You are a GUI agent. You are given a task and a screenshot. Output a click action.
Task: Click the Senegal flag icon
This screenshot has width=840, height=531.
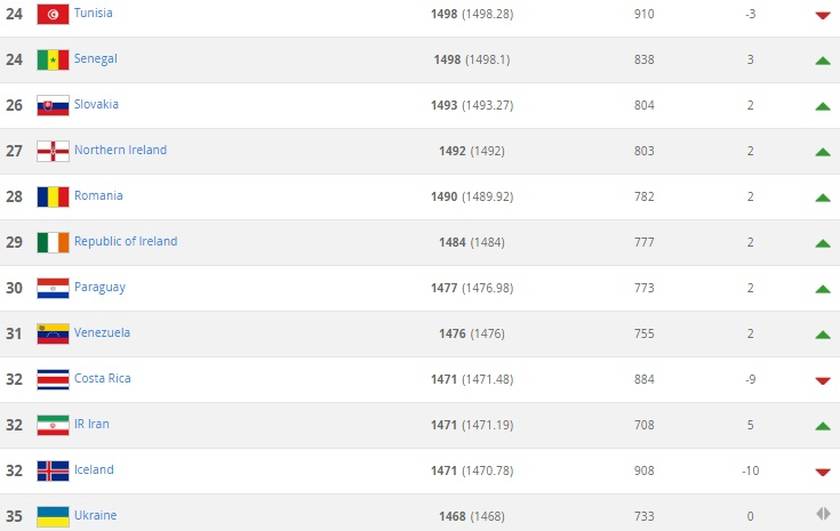point(53,60)
